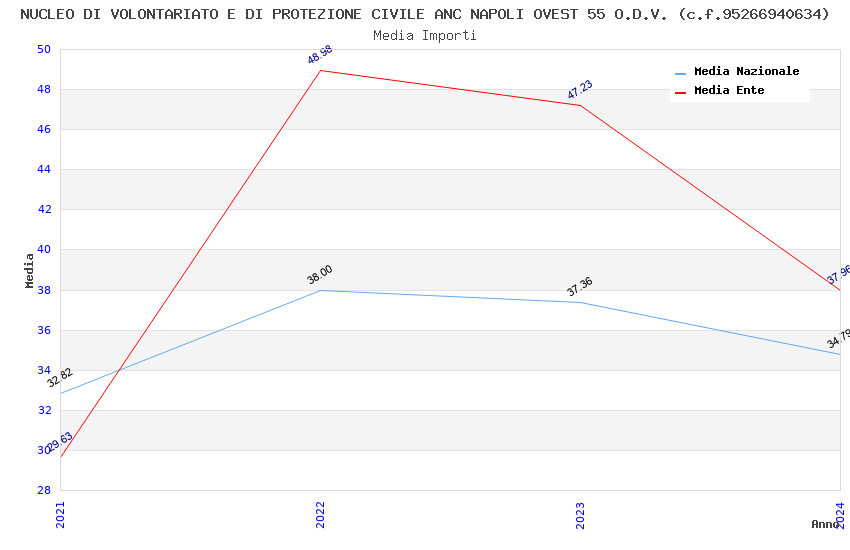Click the 50 y-axis tick label

click(x=43, y=50)
